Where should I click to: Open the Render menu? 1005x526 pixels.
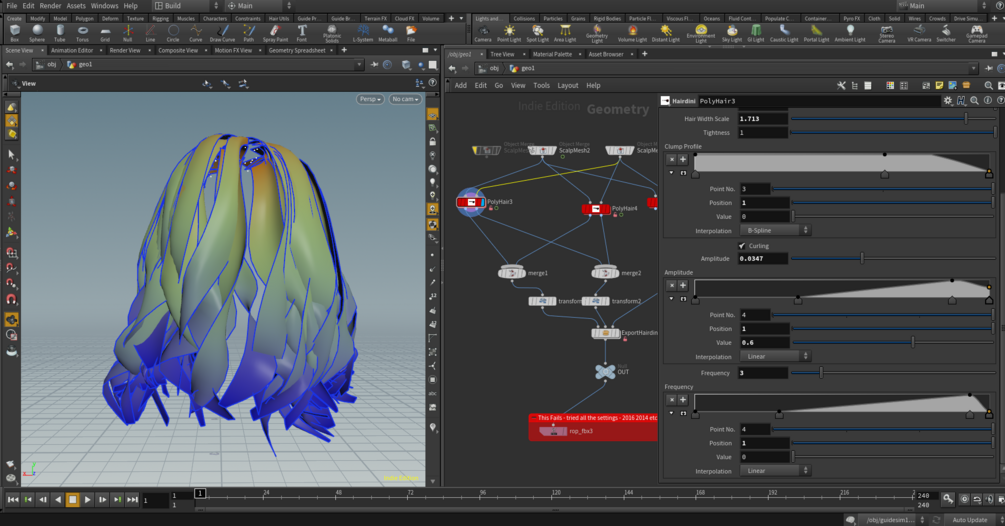point(50,6)
